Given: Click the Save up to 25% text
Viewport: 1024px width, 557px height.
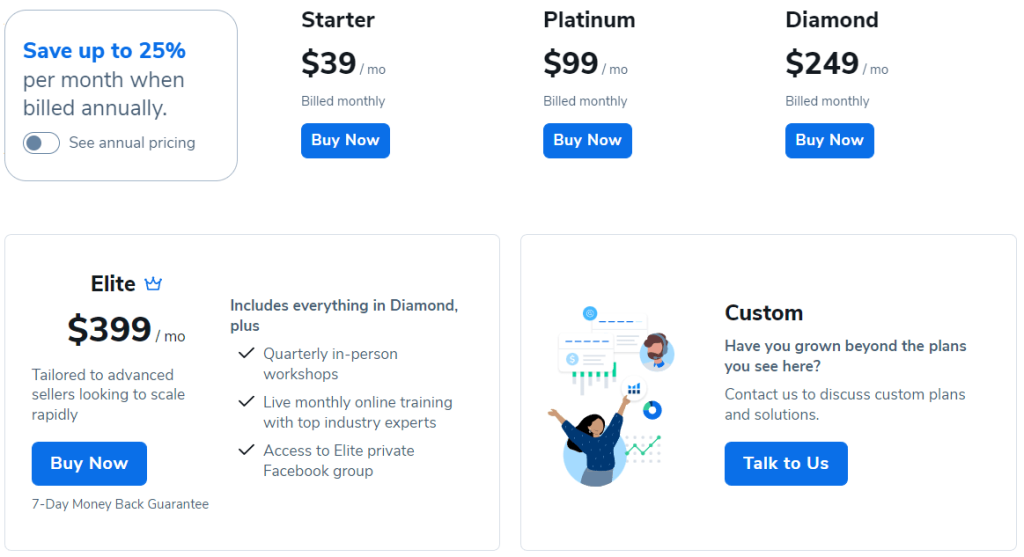Looking at the screenshot, I should 104,50.
